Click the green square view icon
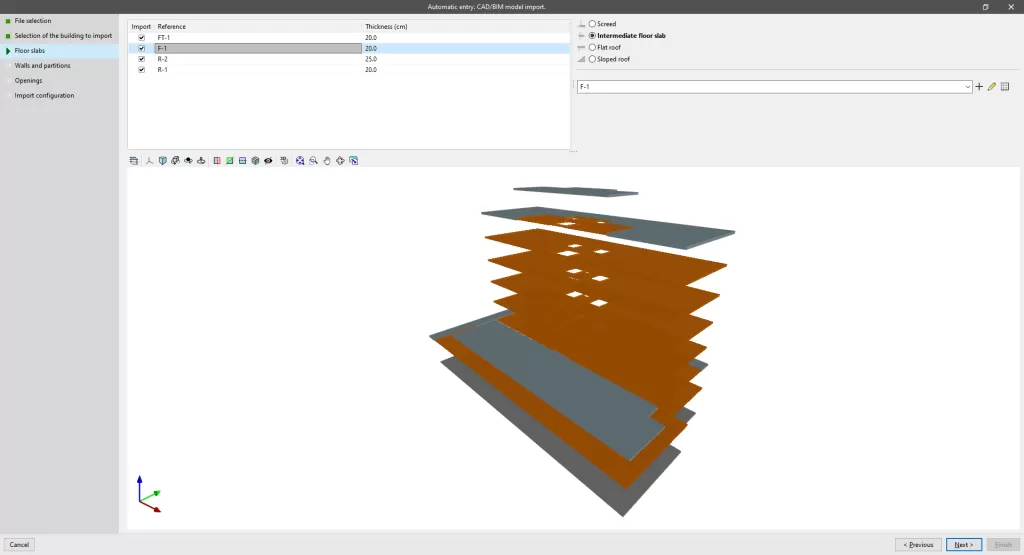The width and height of the screenshot is (1024, 555). click(229, 160)
